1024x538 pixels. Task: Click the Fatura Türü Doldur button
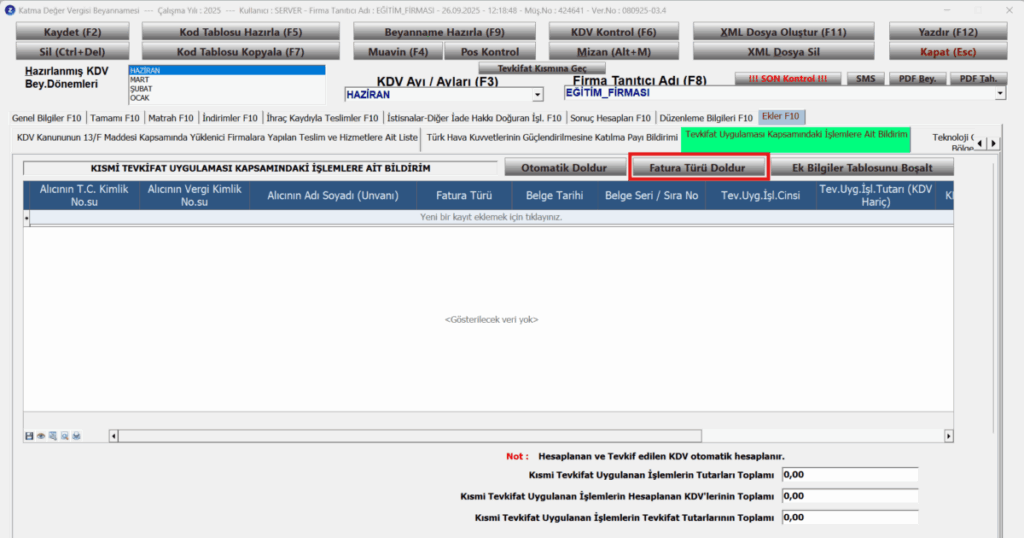(697, 168)
